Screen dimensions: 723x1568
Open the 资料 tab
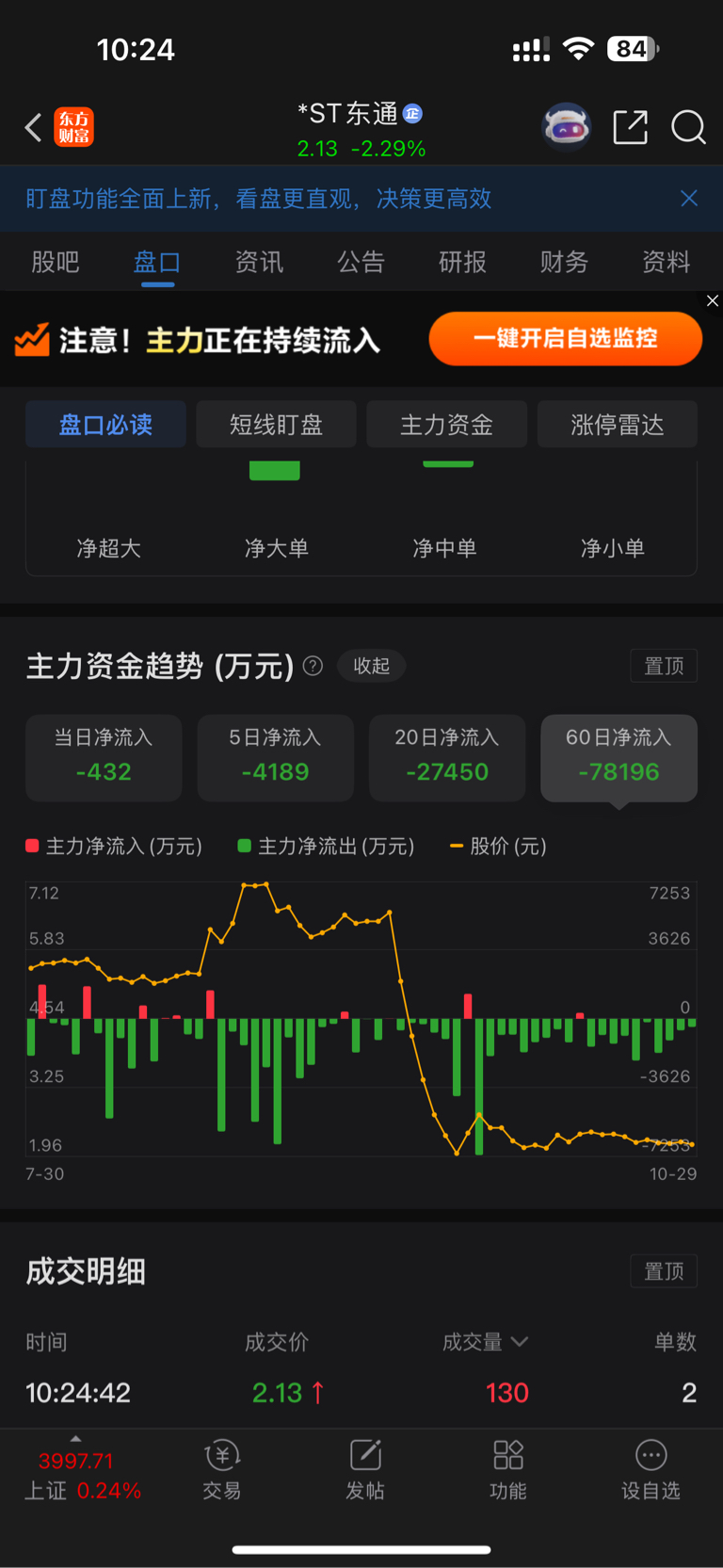666,262
